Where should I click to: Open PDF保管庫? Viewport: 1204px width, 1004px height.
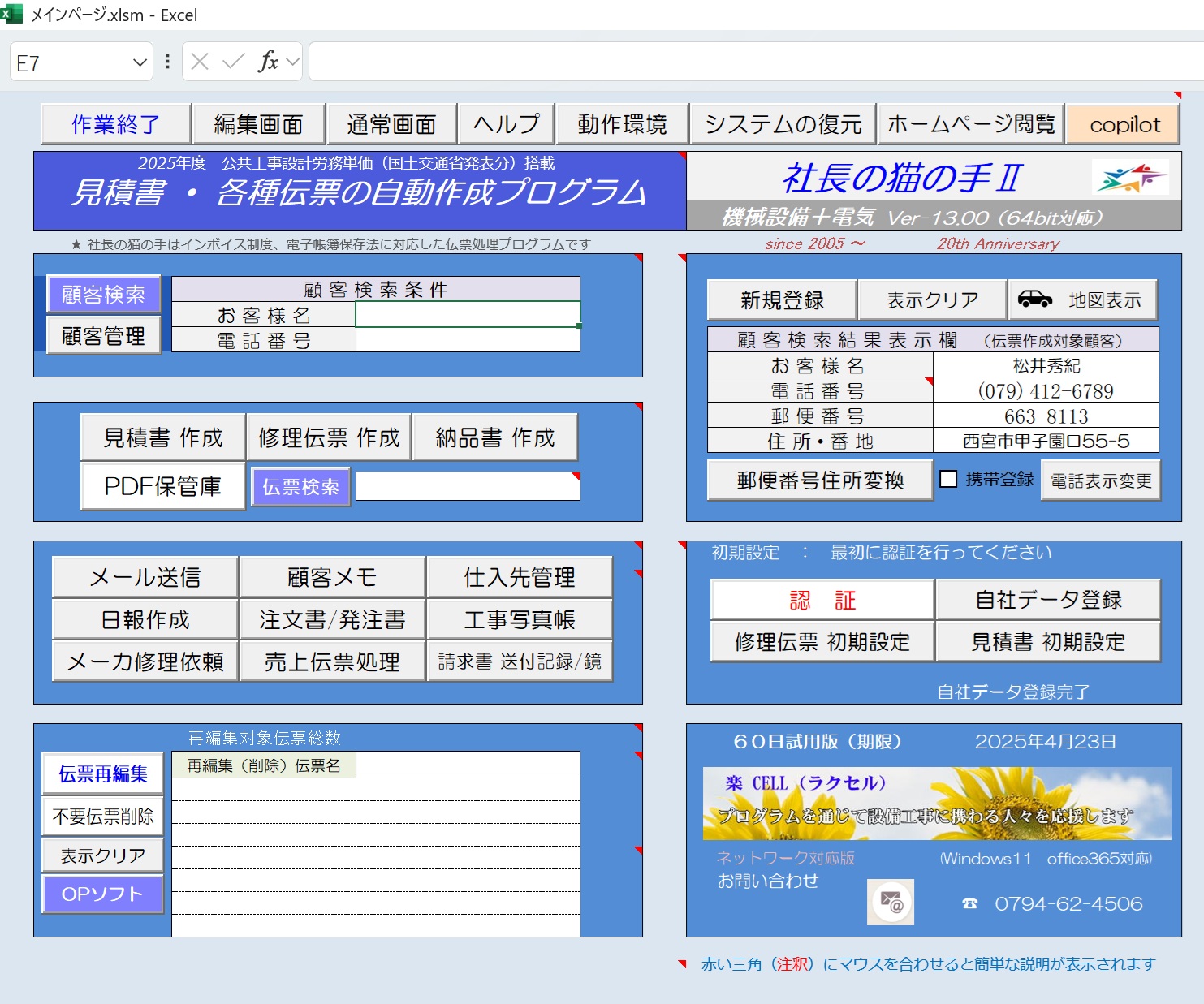pos(163,486)
